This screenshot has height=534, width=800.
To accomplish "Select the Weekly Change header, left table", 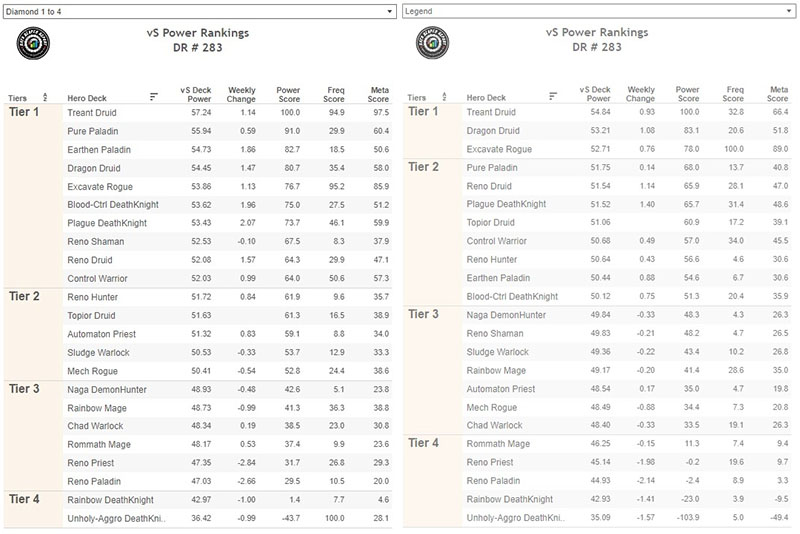I will (x=241, y=94).
